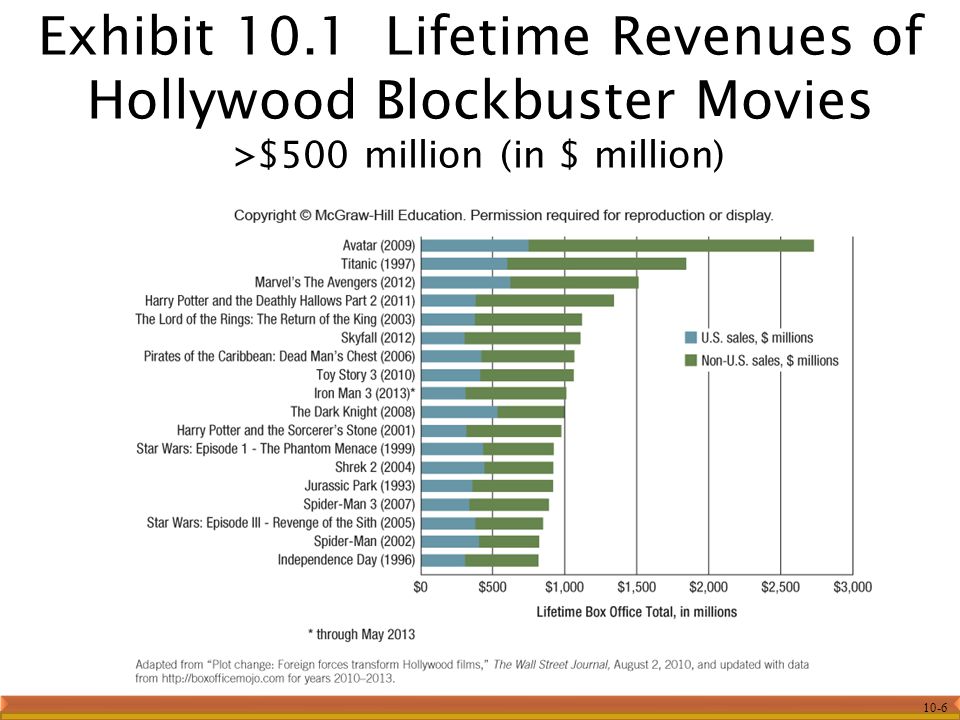Select the blue segment of The Dark Knight bar
960x720 pixels.
(460, 411)
